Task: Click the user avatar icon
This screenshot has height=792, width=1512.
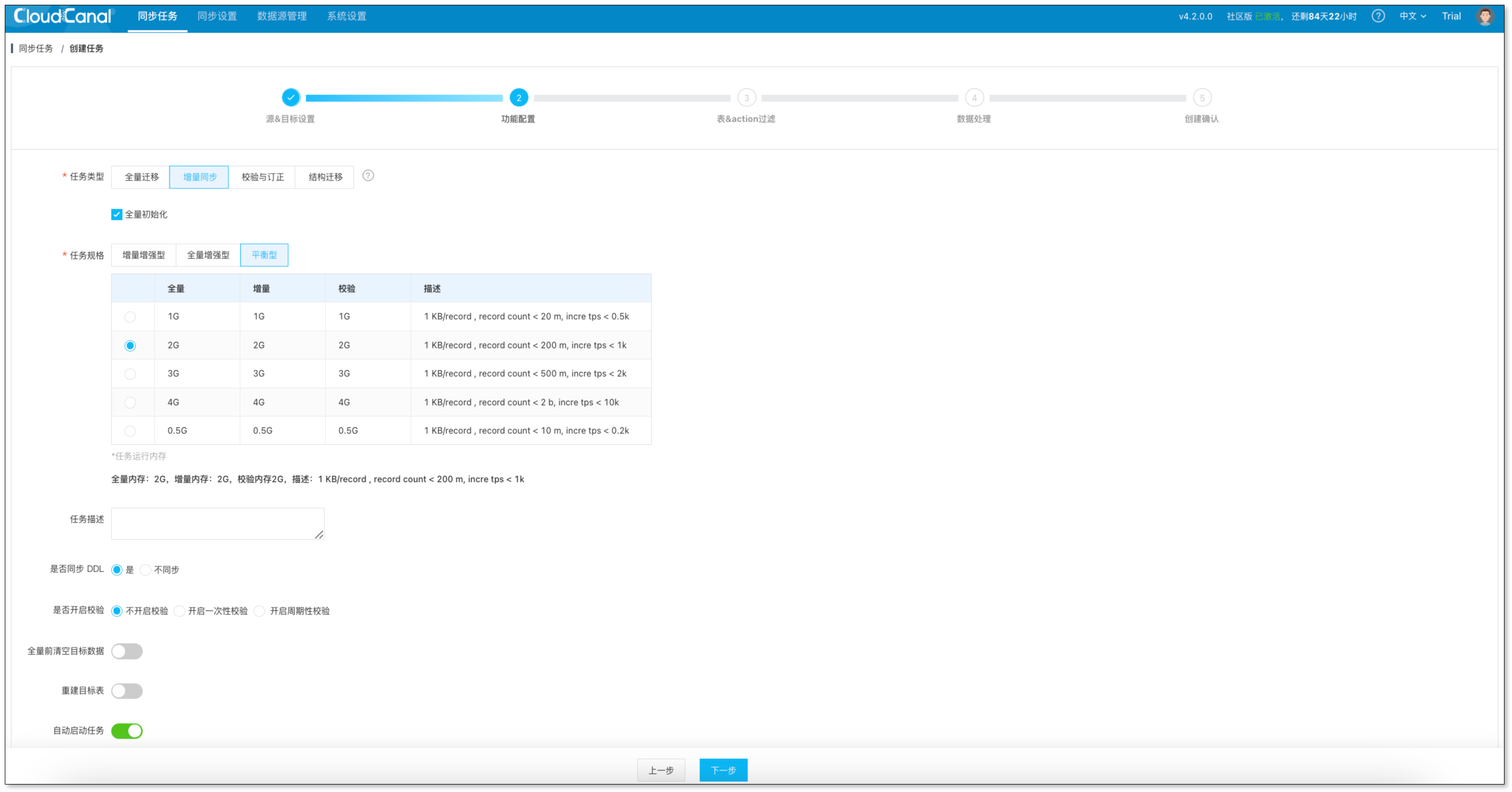Action: [1484, 17]
